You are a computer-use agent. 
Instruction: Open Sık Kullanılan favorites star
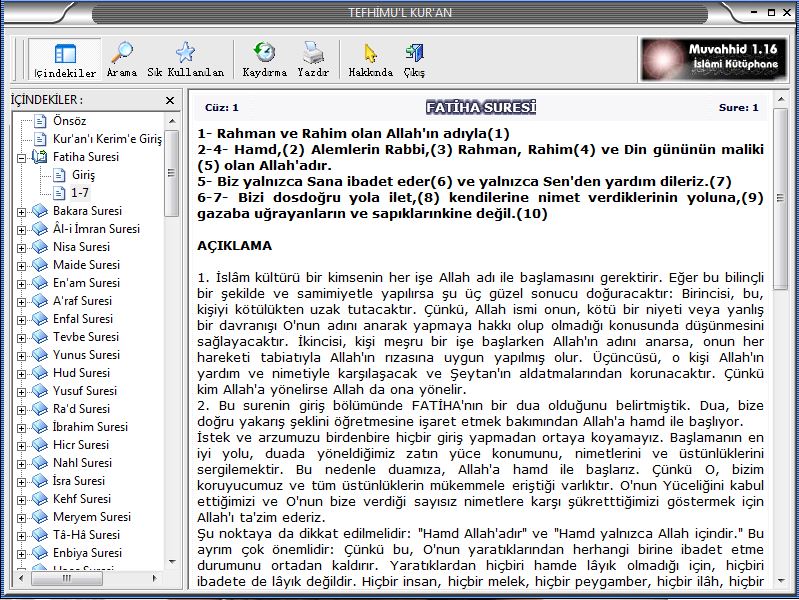pyautogui.click(x=185, y=60)
